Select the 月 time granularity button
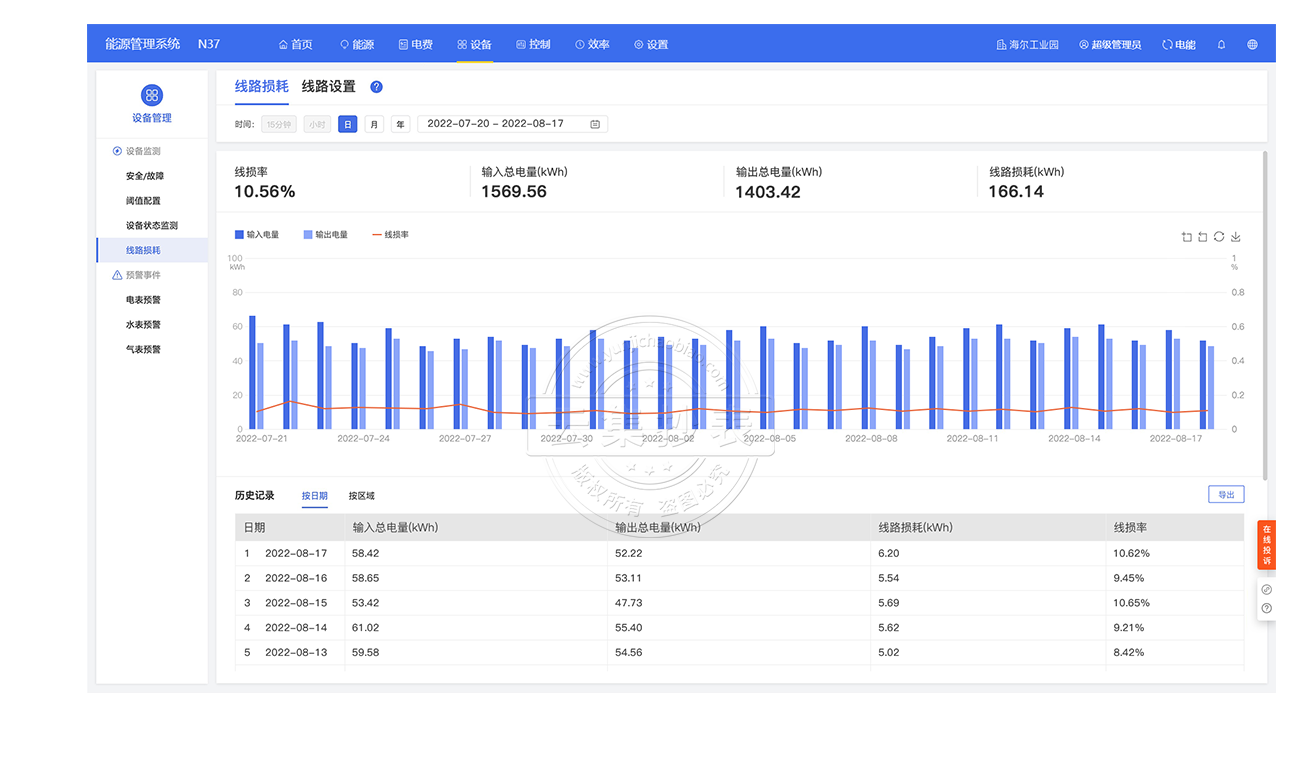 [374, 125]
